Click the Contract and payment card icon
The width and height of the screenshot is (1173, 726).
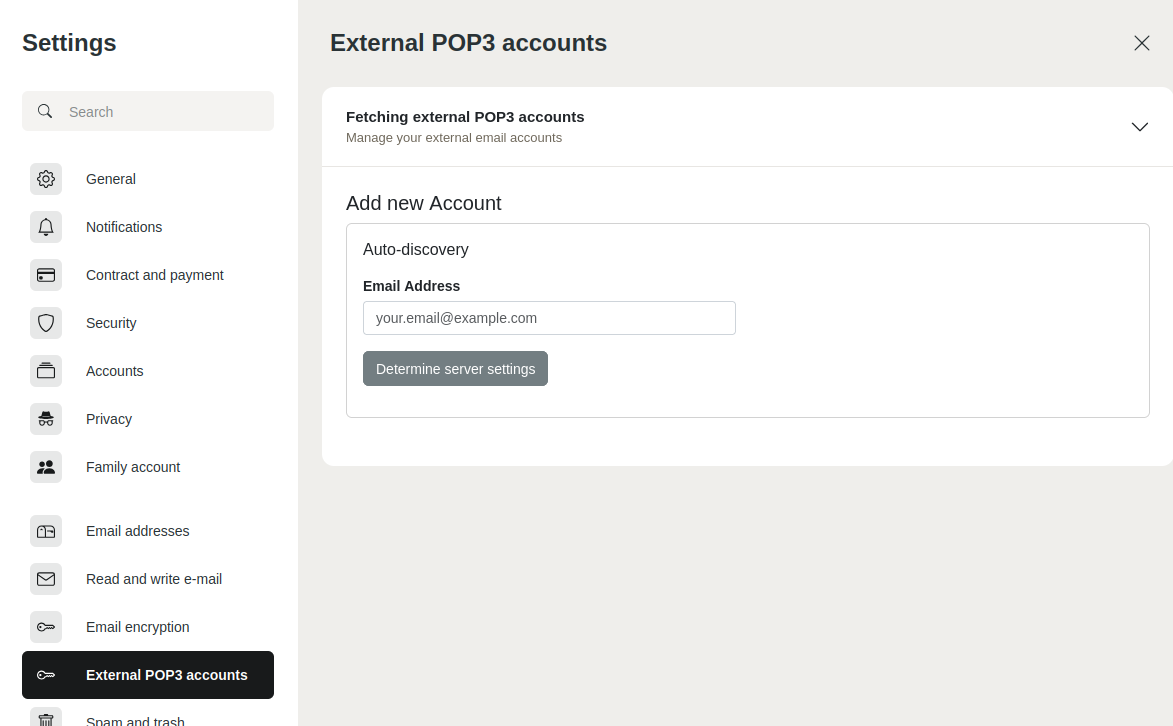[46, 275]
